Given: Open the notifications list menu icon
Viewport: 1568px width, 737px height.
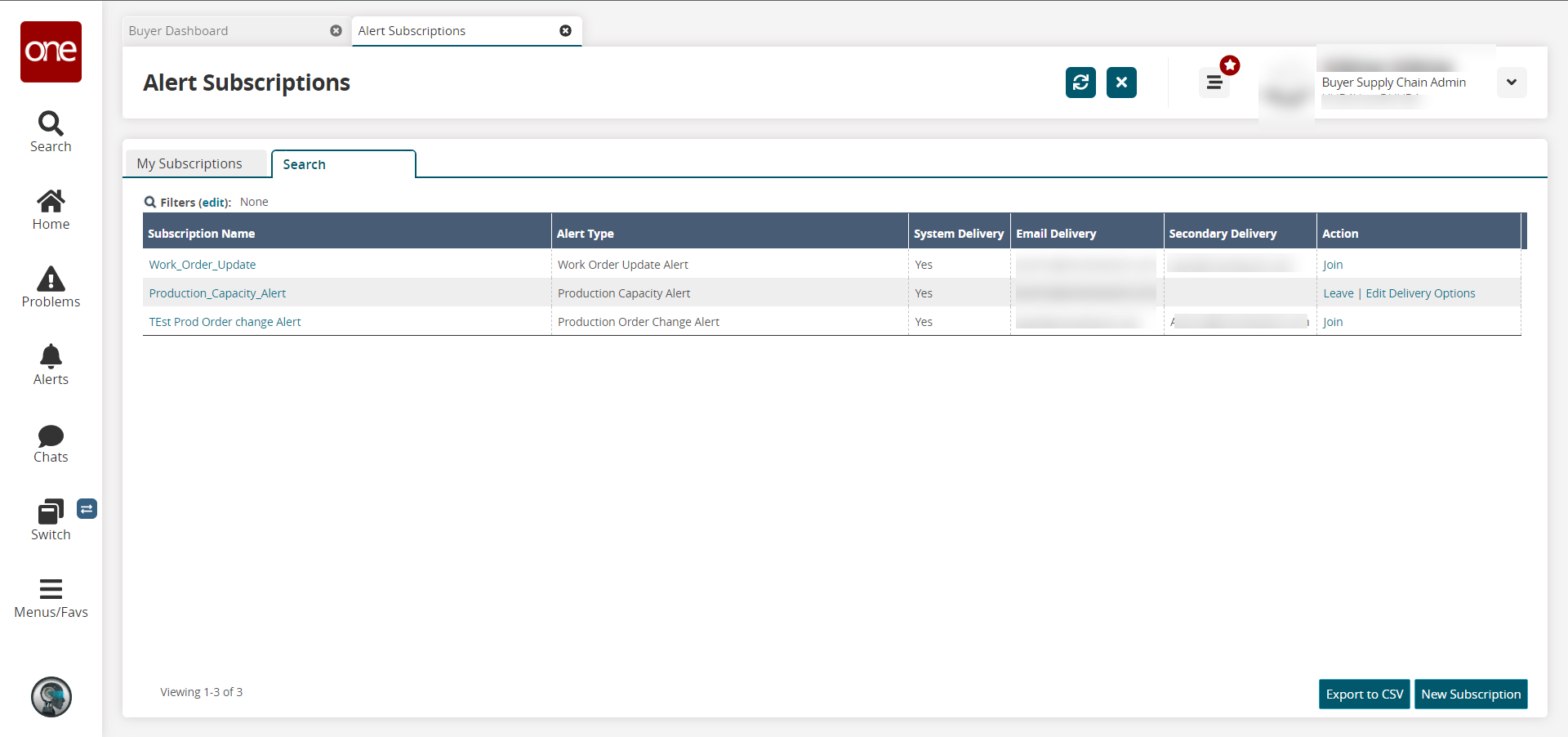Looking at the screenshot, I should coord(1214,83).
